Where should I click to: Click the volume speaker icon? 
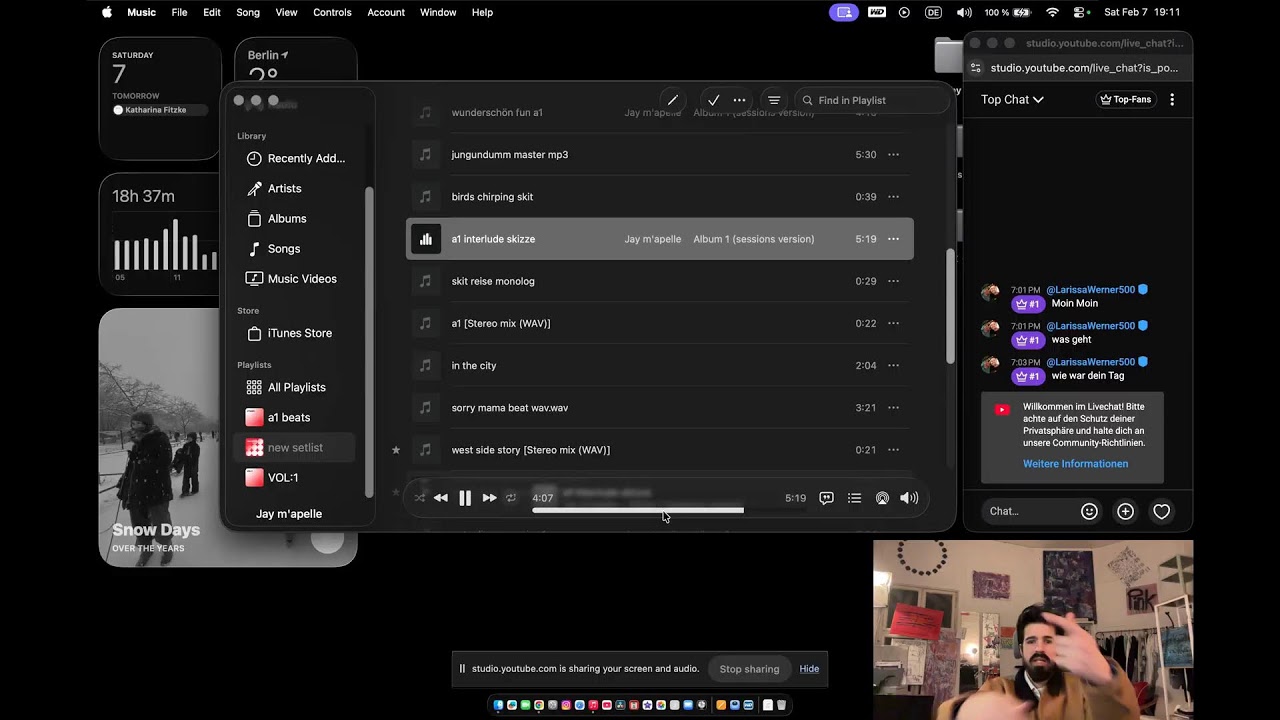[x=908, y=498]
